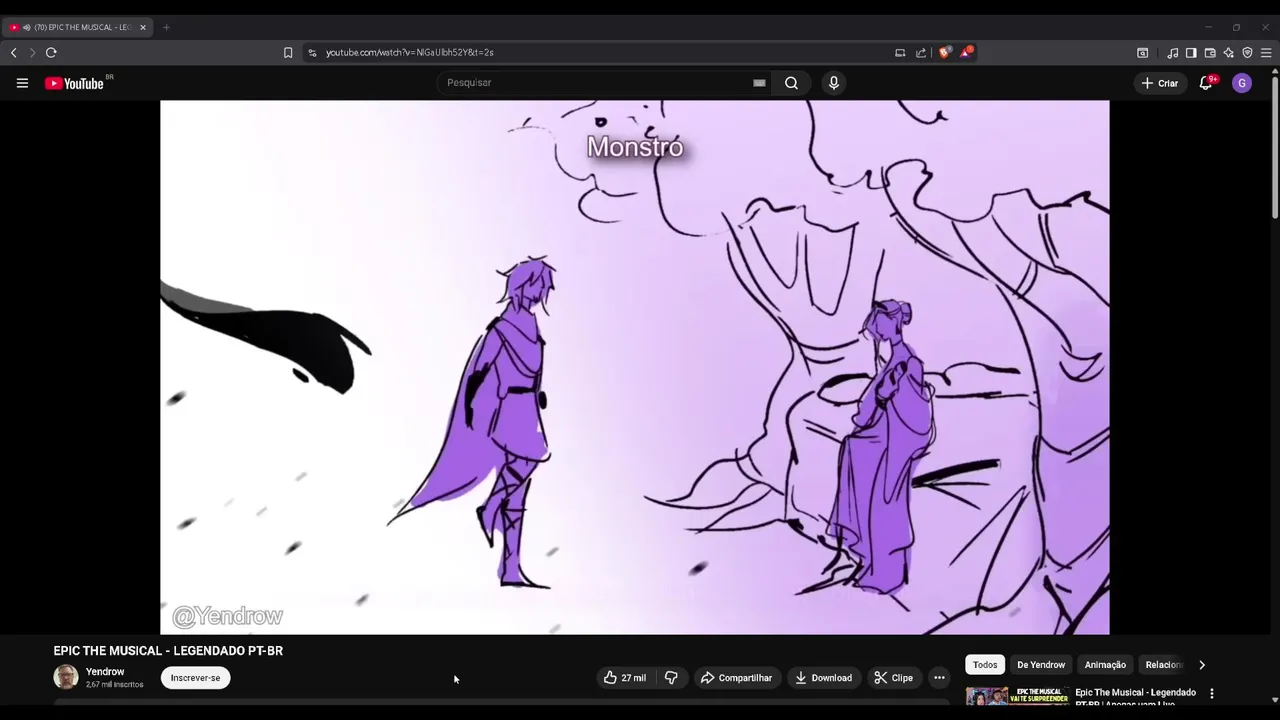
Task: Open Brave Rewards triangle icon
Action: pyautogui.click(x=966, y=52)
